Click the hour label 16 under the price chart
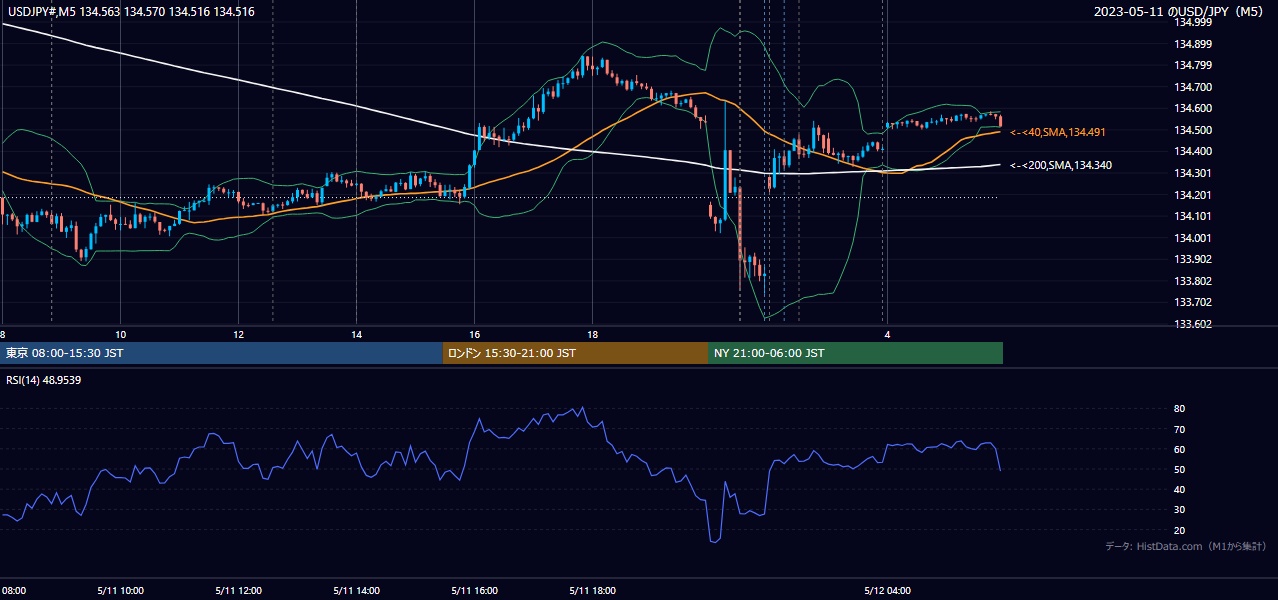1278x600 pixels. point(474,334)
